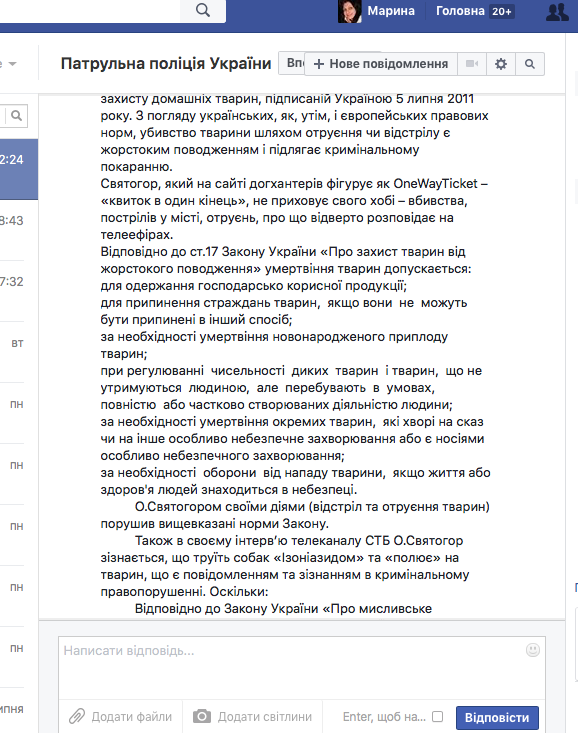Screen dimensions: 578x733
Task: Click Нове повідомлення button
Action: 380,64
